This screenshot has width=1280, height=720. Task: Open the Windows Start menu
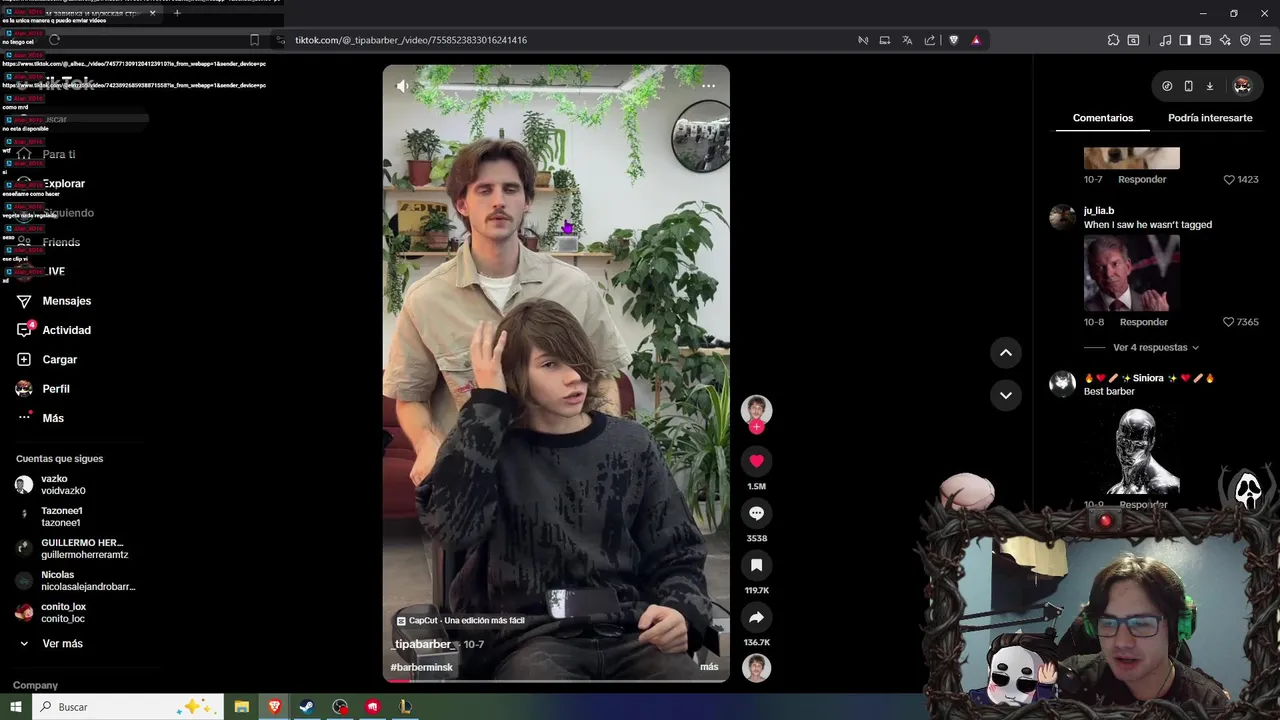point(16,707)
